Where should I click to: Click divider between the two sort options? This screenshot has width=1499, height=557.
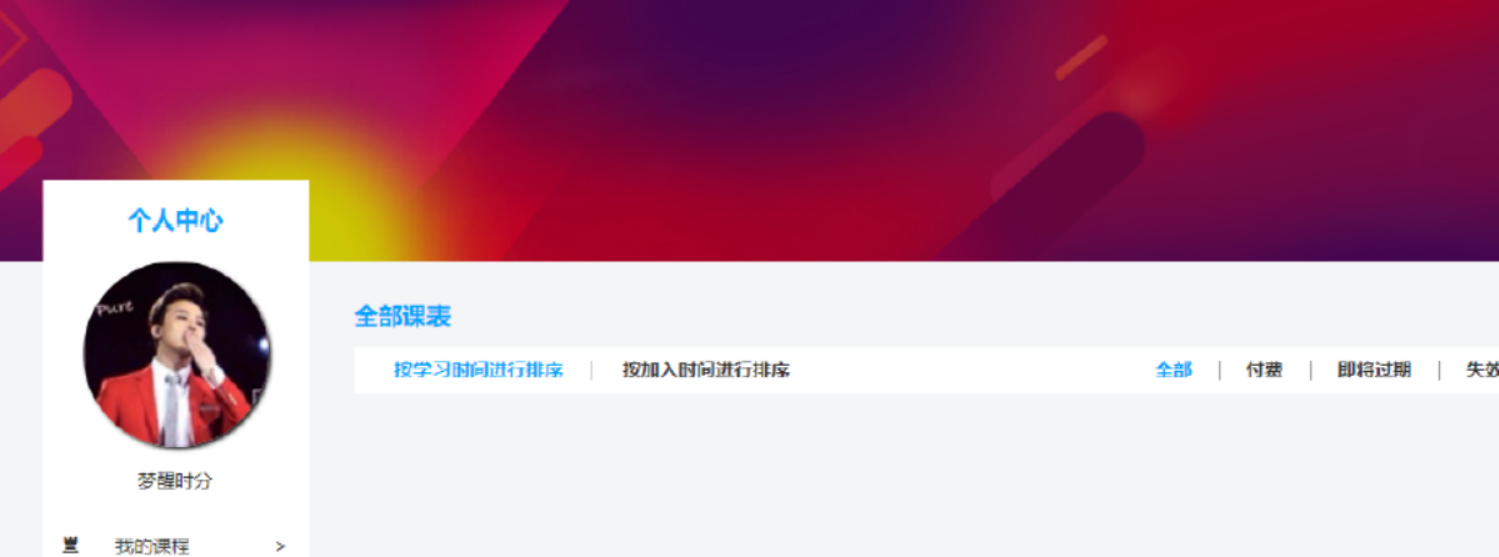coord(592,371)
